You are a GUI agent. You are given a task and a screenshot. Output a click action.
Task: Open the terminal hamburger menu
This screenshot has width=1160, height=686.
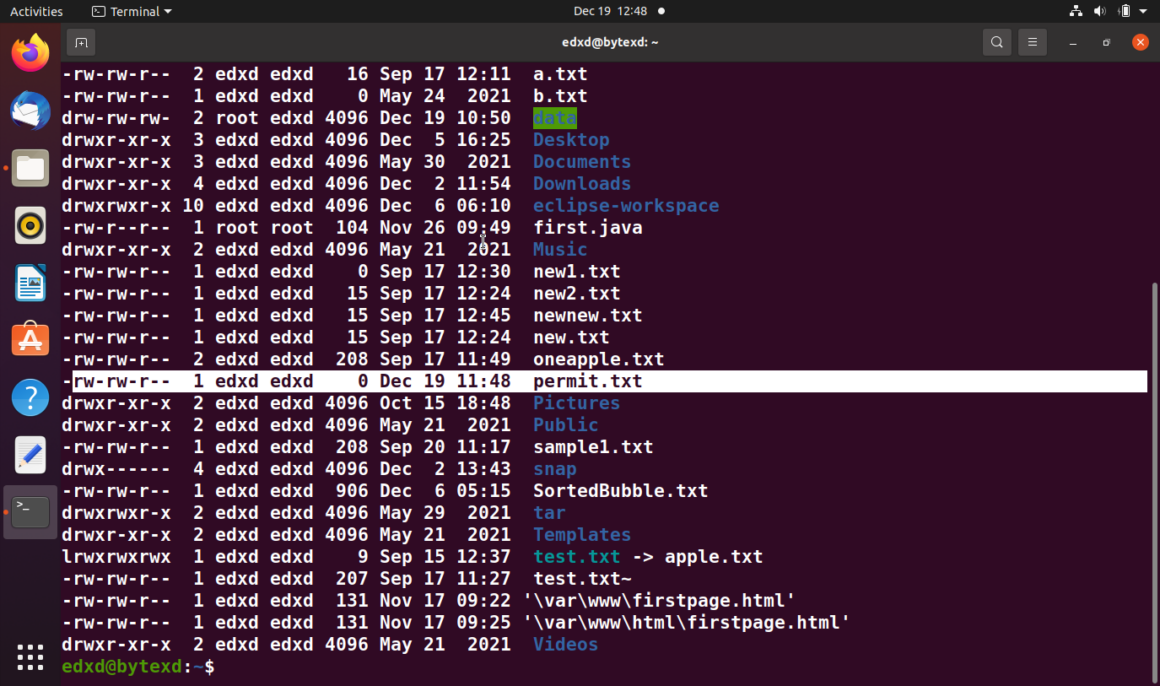click(1032, 42)
